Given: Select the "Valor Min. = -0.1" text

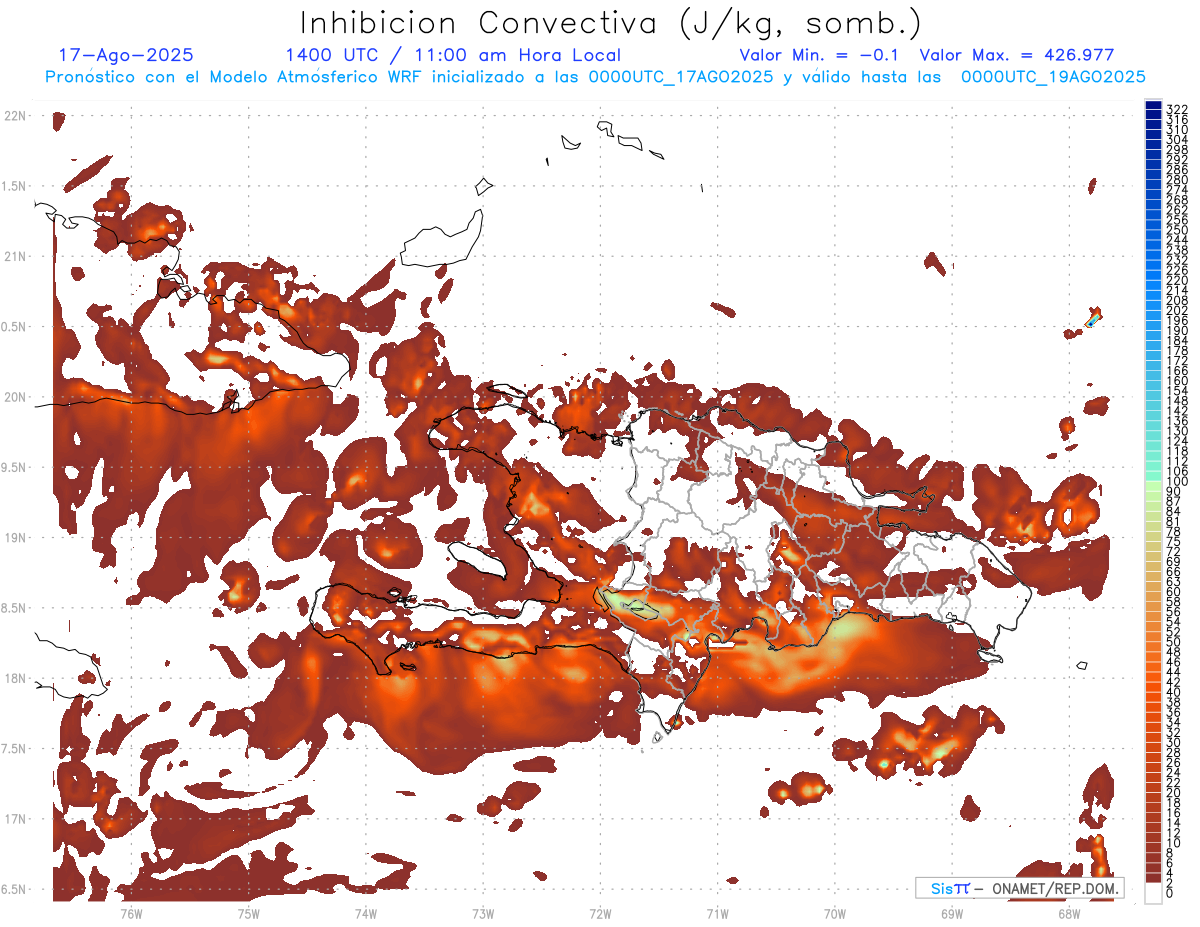Looking at the screenshot, I should tap(821, 56).
